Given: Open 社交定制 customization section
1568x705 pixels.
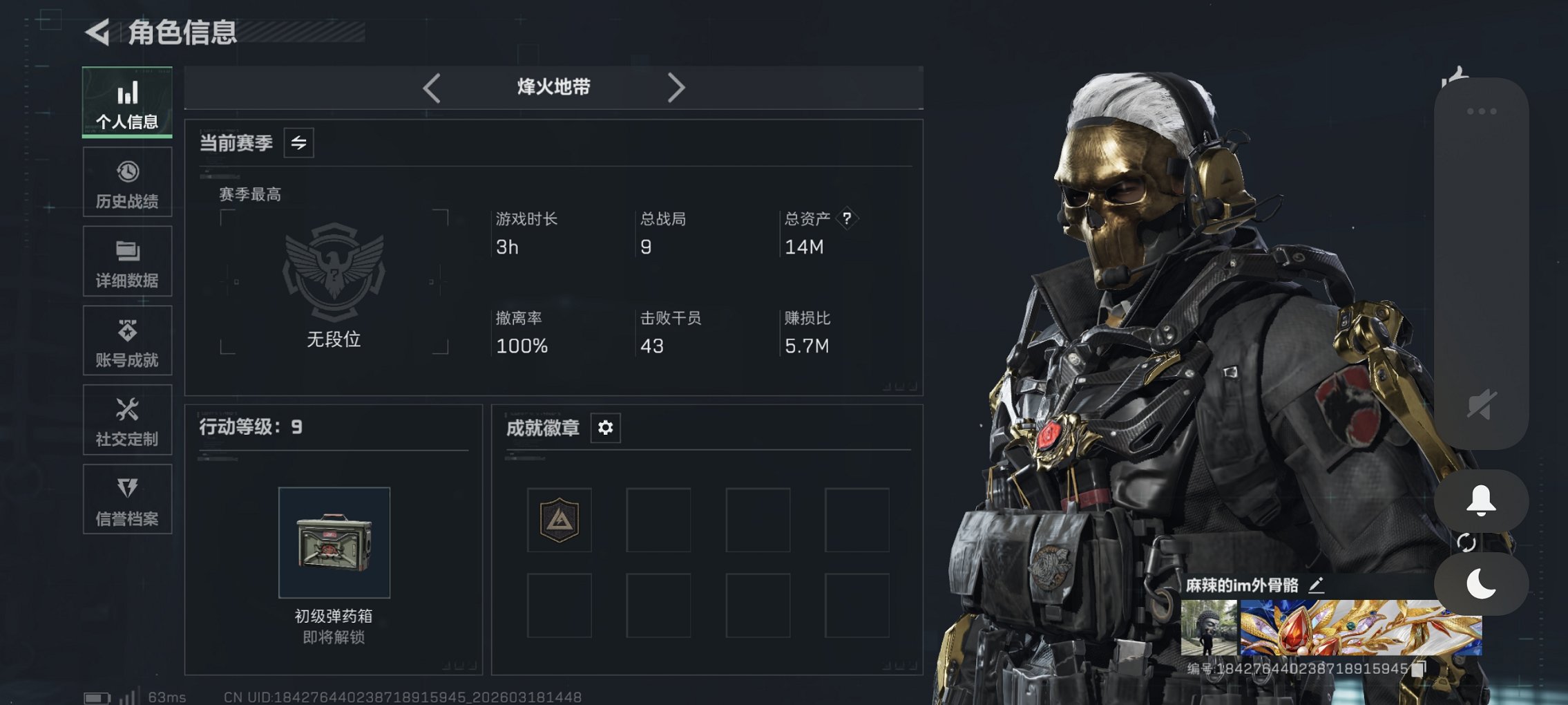Looking at the screenshot, I should [127, 420].
